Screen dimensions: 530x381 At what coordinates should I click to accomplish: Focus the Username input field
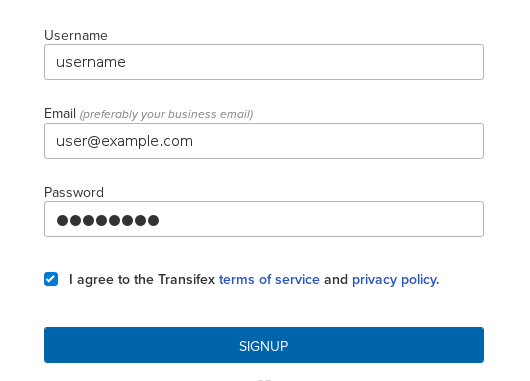[x=264, y=62]
